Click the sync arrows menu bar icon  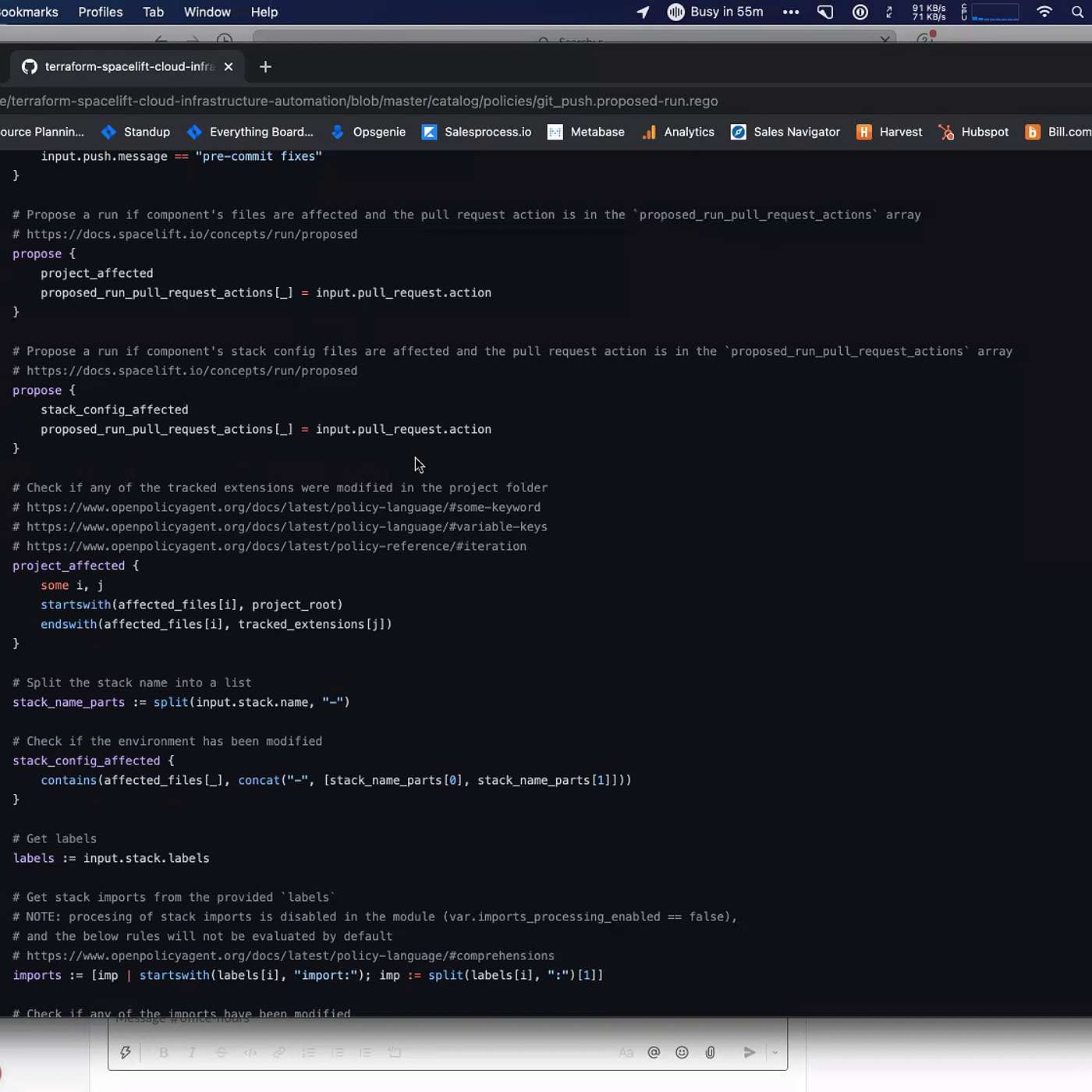click(889, 12)
